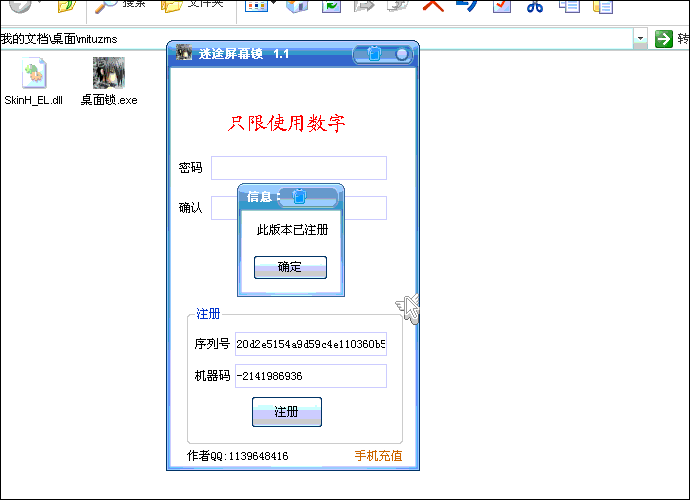Click the 注册 register button

point(287,412)
